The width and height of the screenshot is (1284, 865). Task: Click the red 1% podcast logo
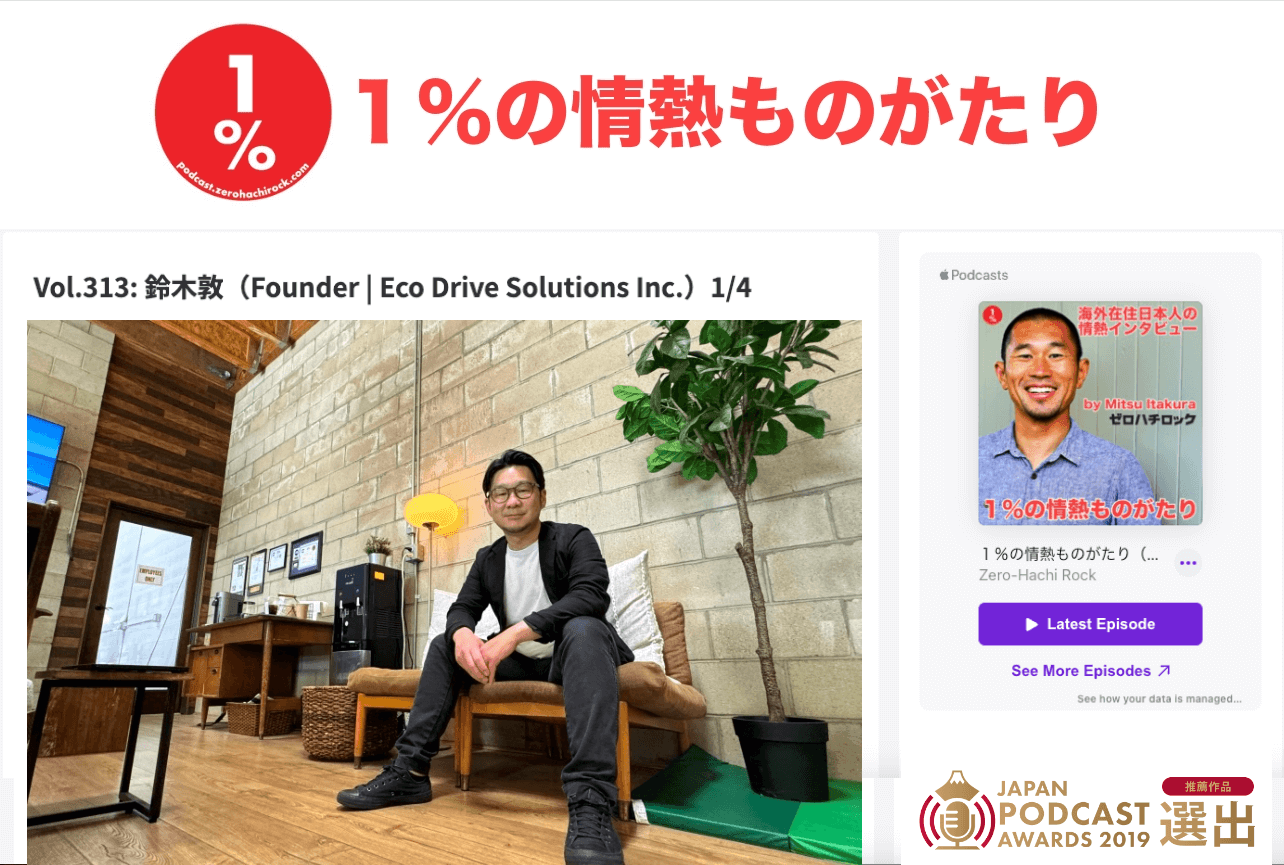(243, 112)
